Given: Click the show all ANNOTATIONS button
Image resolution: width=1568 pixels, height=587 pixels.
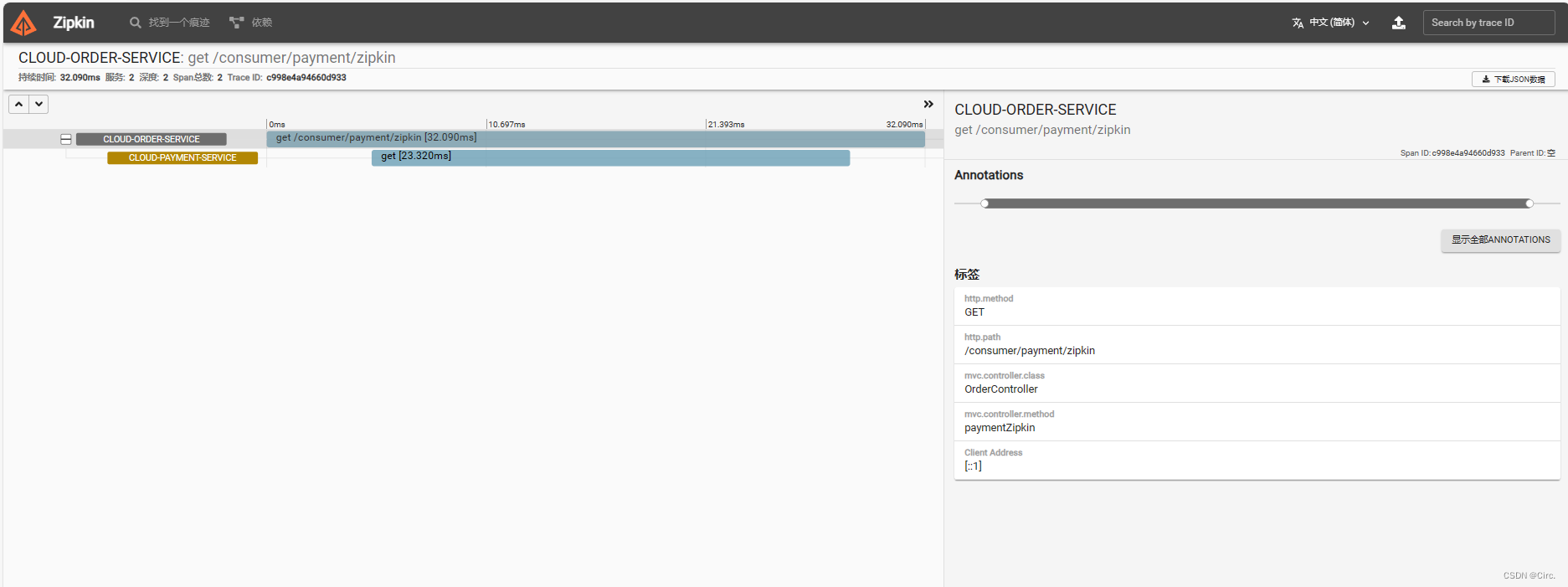Looking at the screenshot, I should [x=1500, y=239].
